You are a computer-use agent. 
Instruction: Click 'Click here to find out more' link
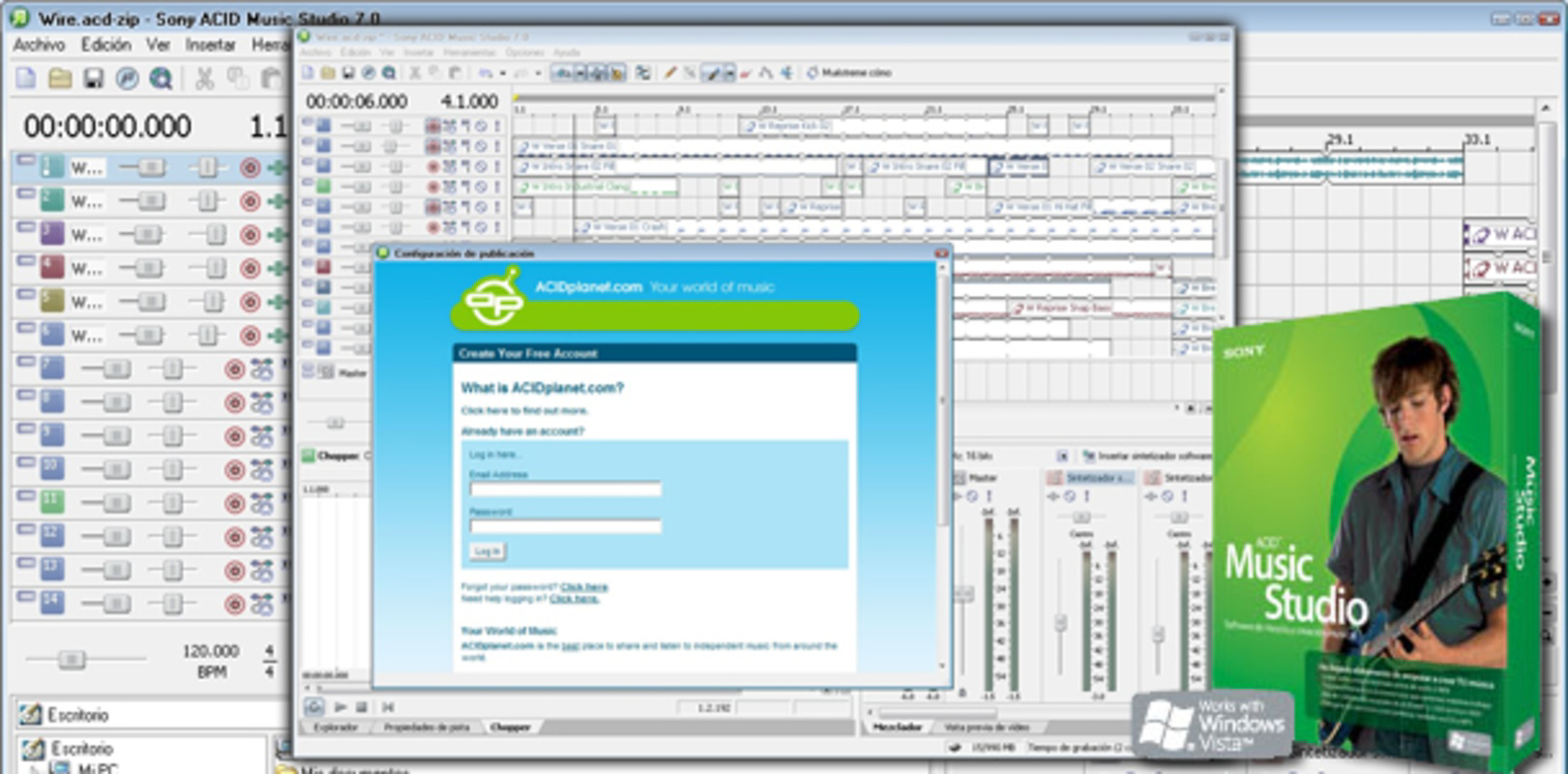point(524,410)
